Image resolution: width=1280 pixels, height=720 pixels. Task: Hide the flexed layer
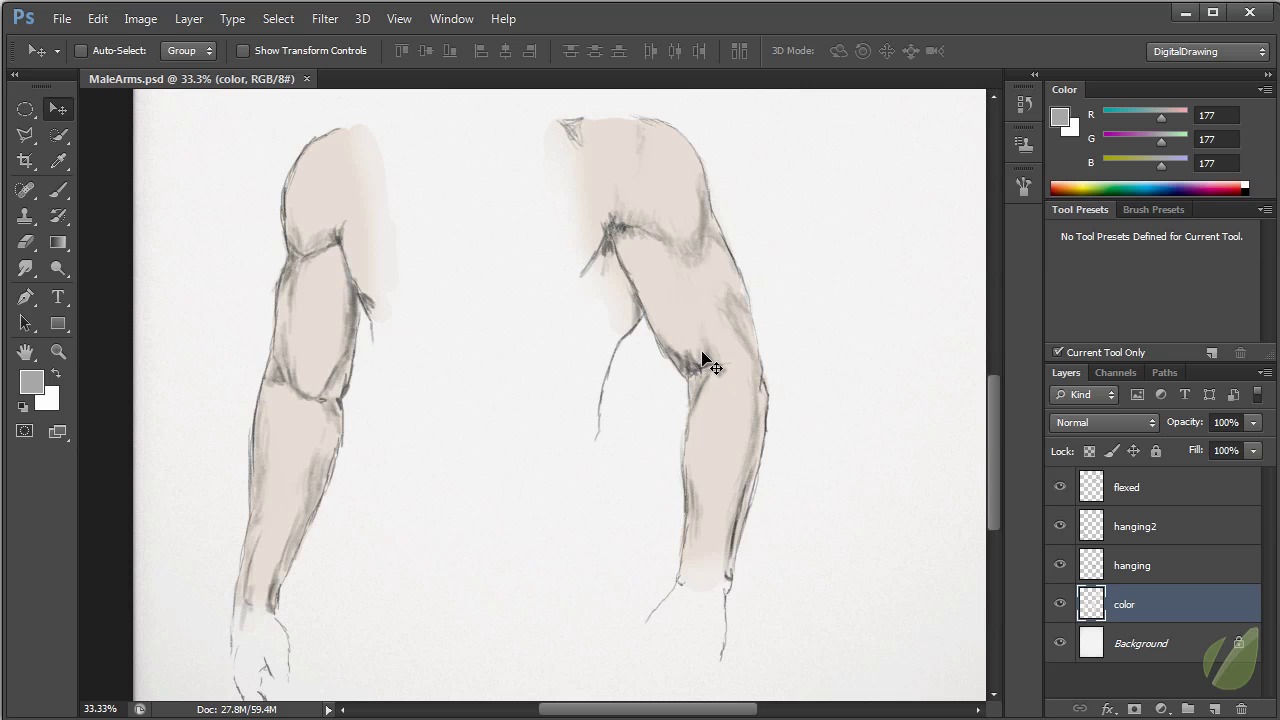pyautogui.click(x=1060, y=487)
